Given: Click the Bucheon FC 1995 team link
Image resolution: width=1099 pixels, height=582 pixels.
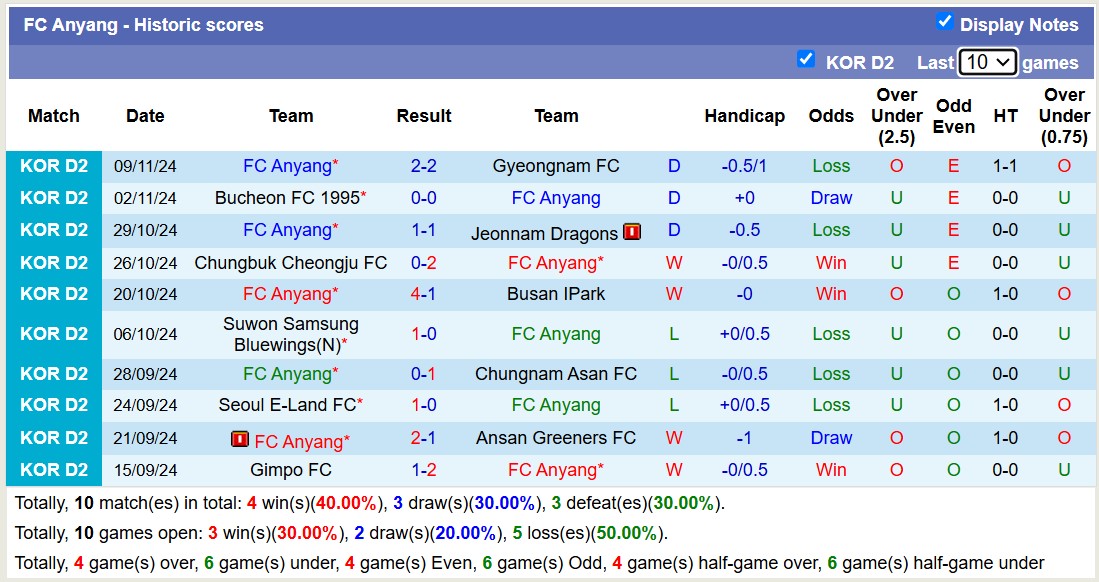Looking at the screenshot, I should coord(290,198).
